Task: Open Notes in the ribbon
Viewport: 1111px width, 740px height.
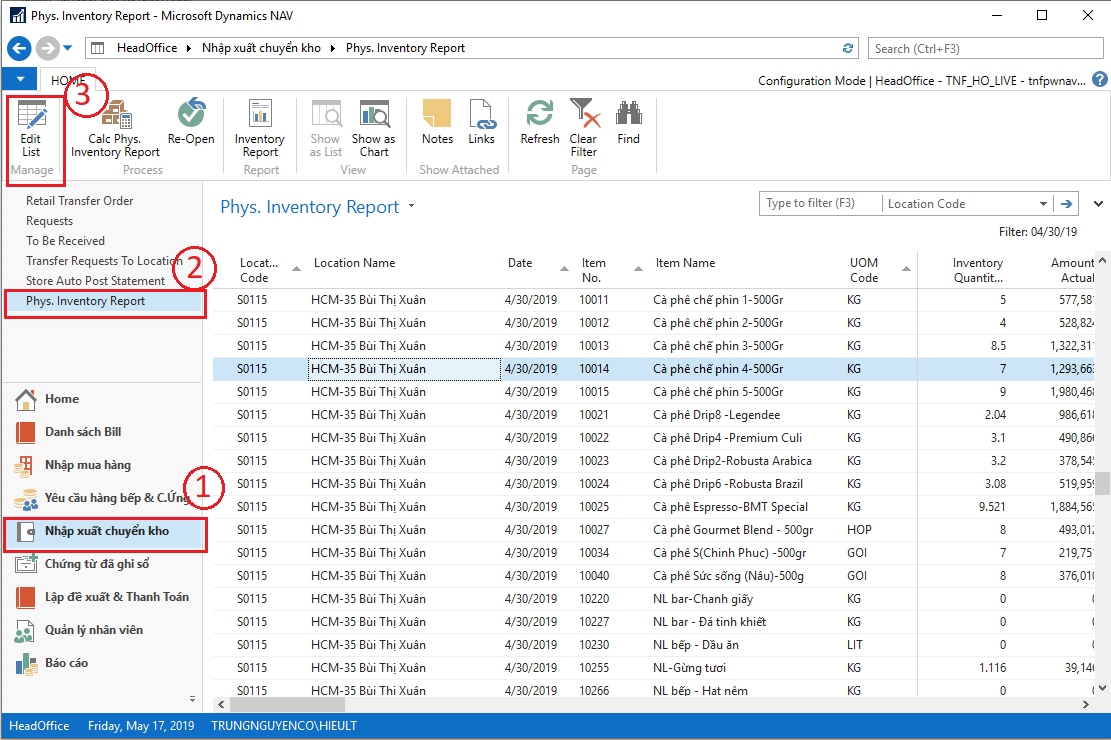Action: [437, 124]
